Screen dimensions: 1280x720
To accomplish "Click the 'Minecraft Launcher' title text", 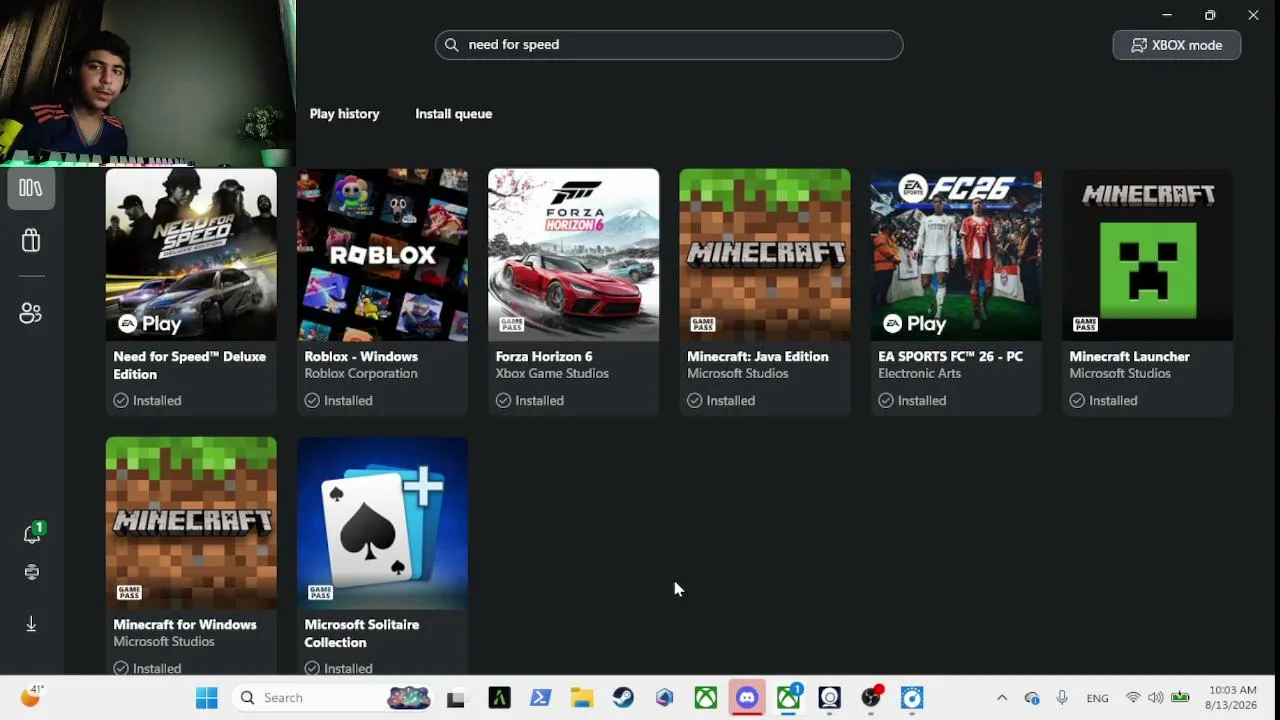I will click(x=1129, y=357).
